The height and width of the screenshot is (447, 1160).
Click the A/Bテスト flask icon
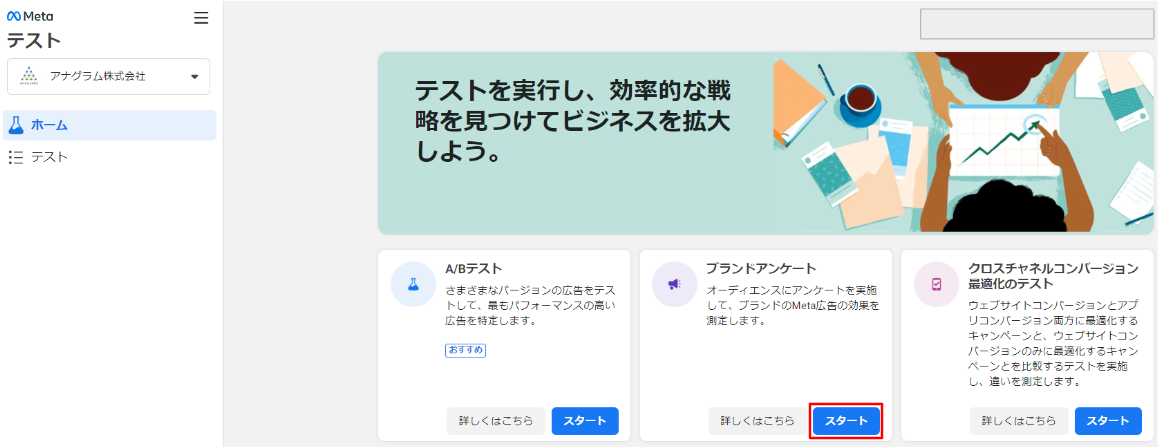tap(412, 285)
